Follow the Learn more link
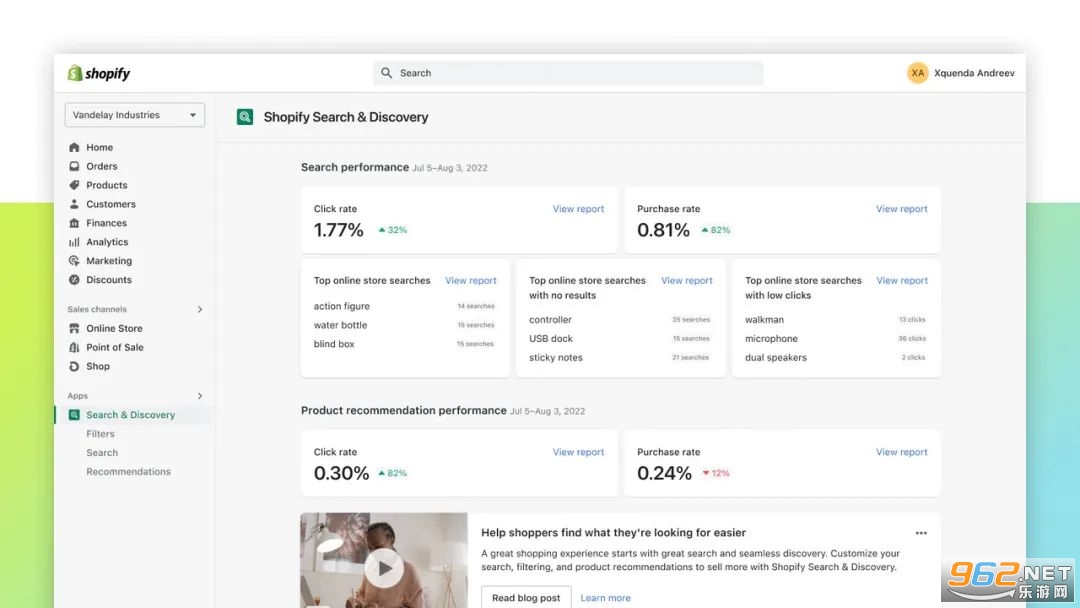1080x608 pixels. click(x=605, y=598)
